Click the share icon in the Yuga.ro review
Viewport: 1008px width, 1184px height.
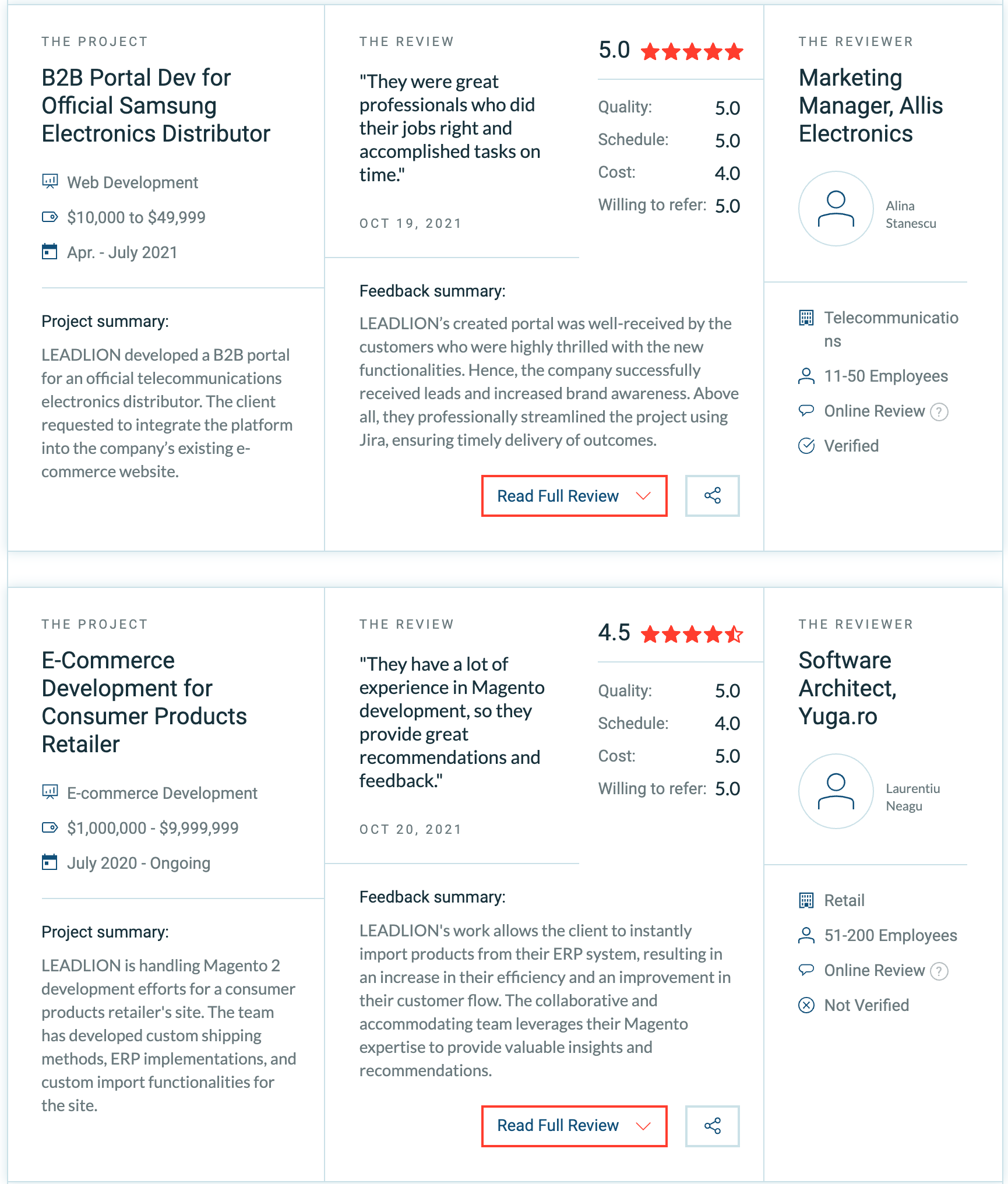(712, 1126)
